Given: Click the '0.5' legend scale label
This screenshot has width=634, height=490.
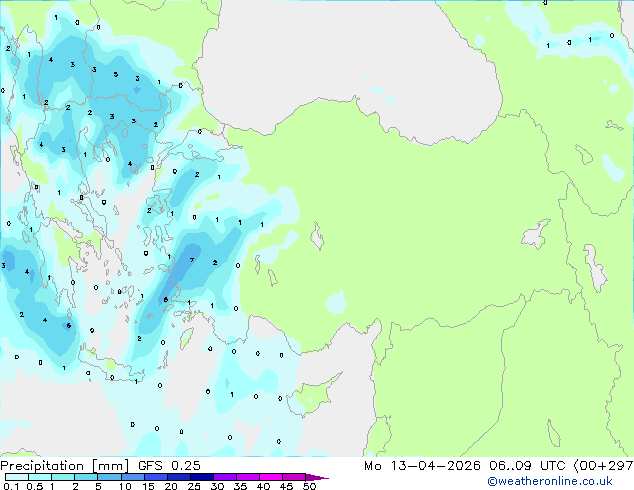Looking at the screenshot, I should (x=35, y=486).
